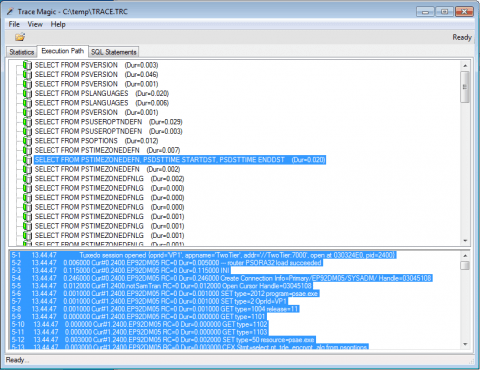Screen dimensions: 480x370
Task: Click log line 5-10 GET type=1102
Action: [139, 324]
